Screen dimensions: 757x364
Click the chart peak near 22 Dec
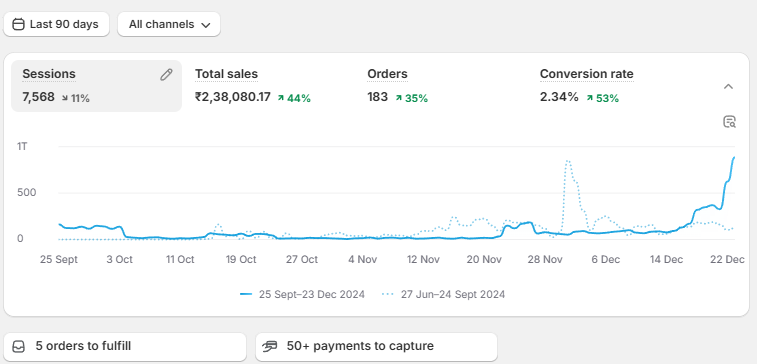click(734, 158)
